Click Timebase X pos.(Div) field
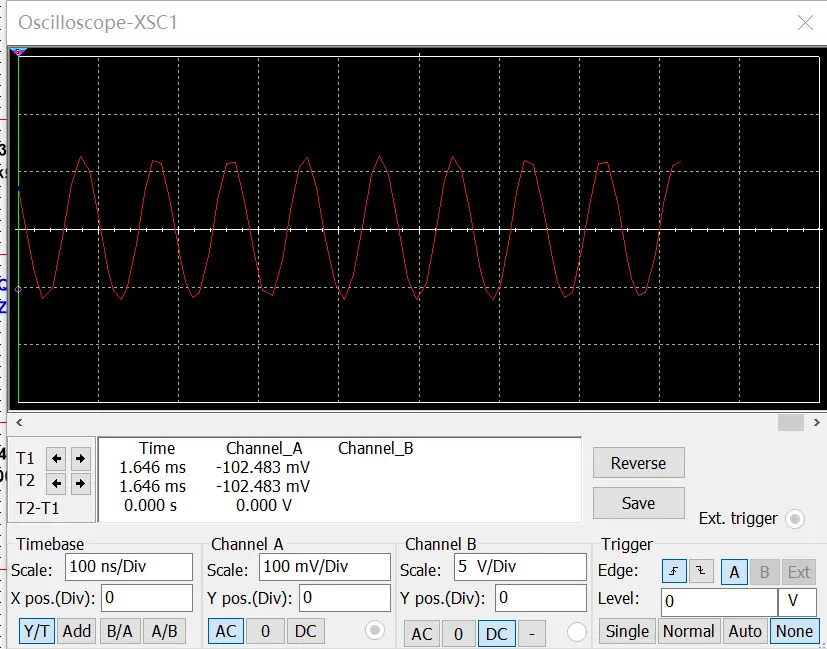The height and width of the screenshot is (649, 827). (147, 598)
